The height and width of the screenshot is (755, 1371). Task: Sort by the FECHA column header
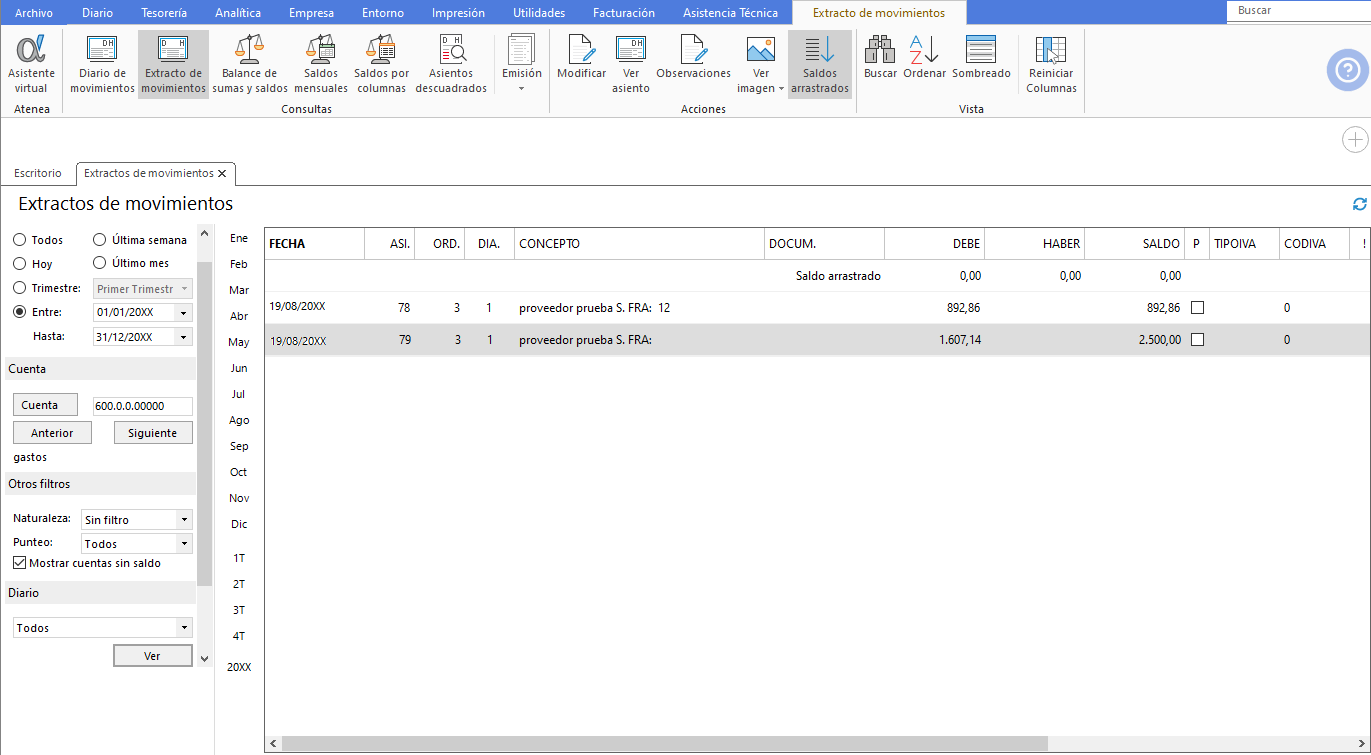click(313, 244)
